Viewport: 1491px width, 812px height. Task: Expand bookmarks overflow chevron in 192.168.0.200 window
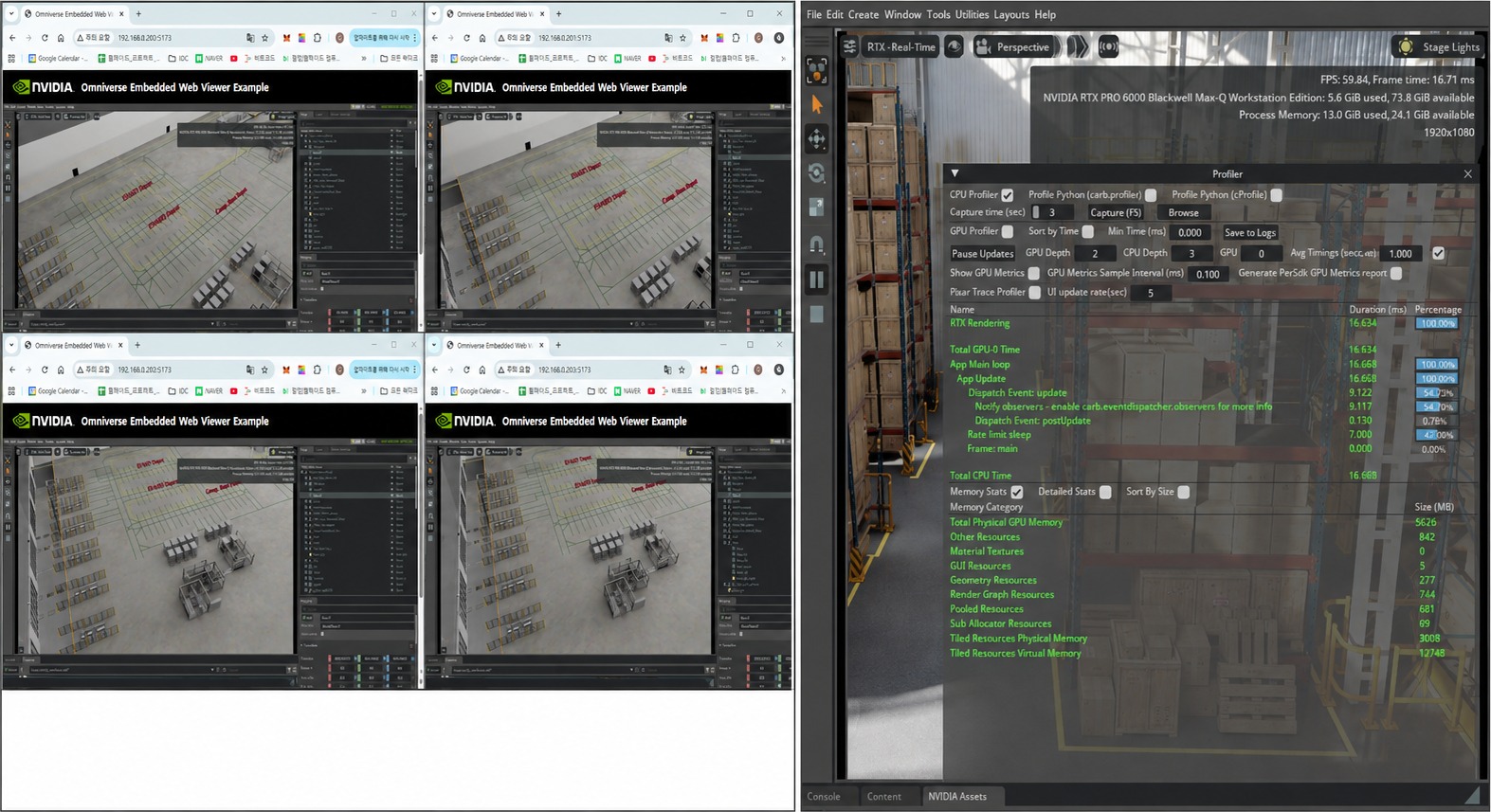(x=364, y=58)
